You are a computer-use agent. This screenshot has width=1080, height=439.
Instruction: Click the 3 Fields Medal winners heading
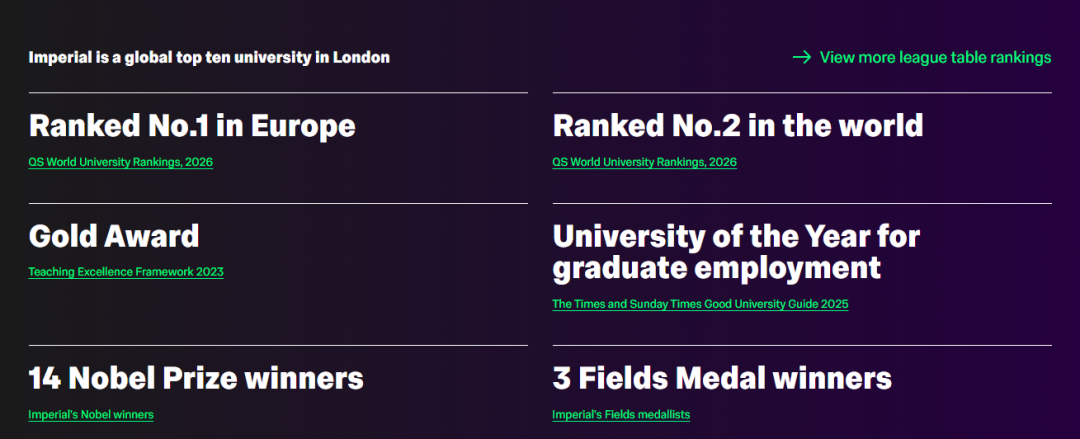[x=721, y=378]
